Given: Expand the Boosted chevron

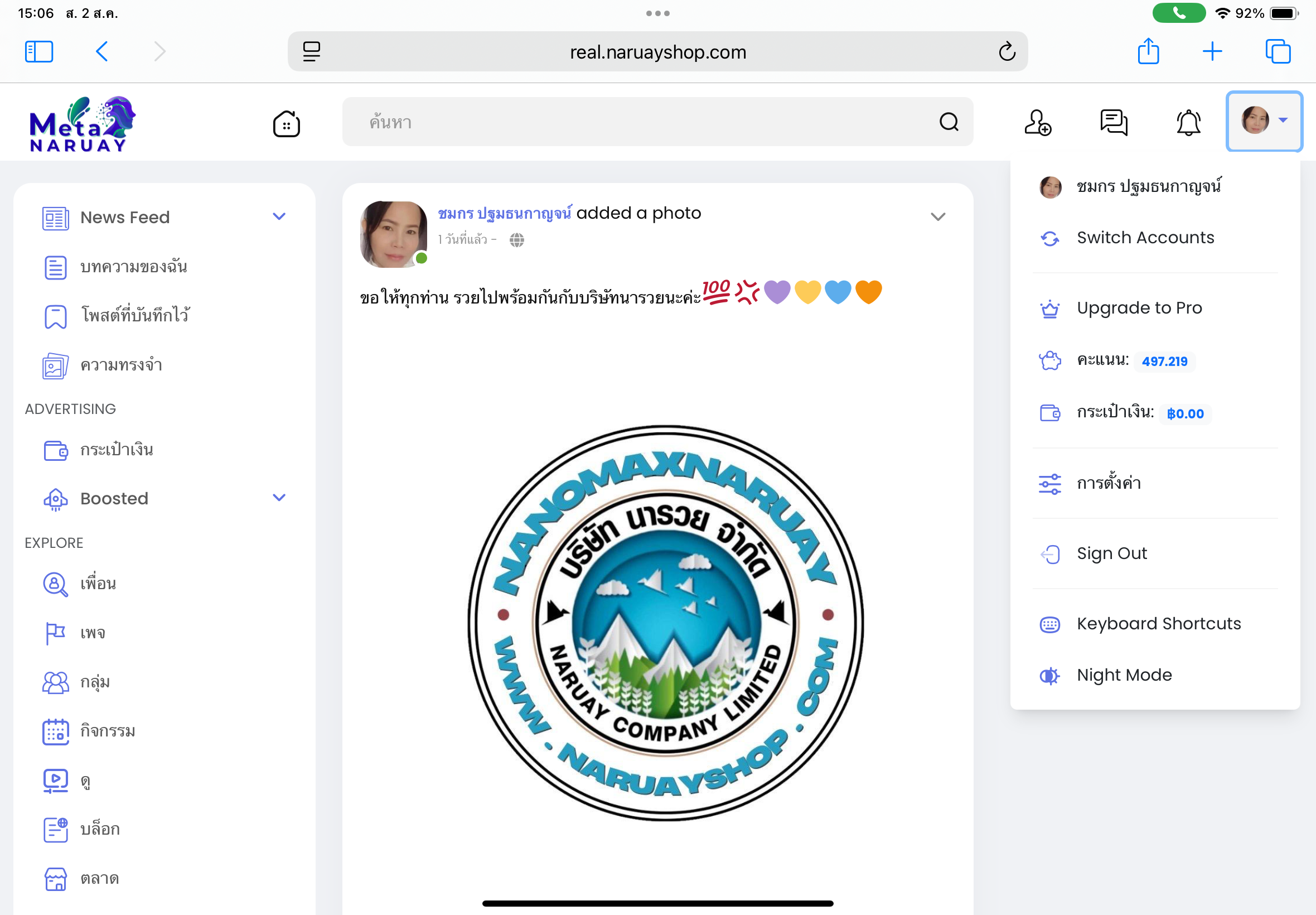Looking at the screenshot, I should click(279, 498).
